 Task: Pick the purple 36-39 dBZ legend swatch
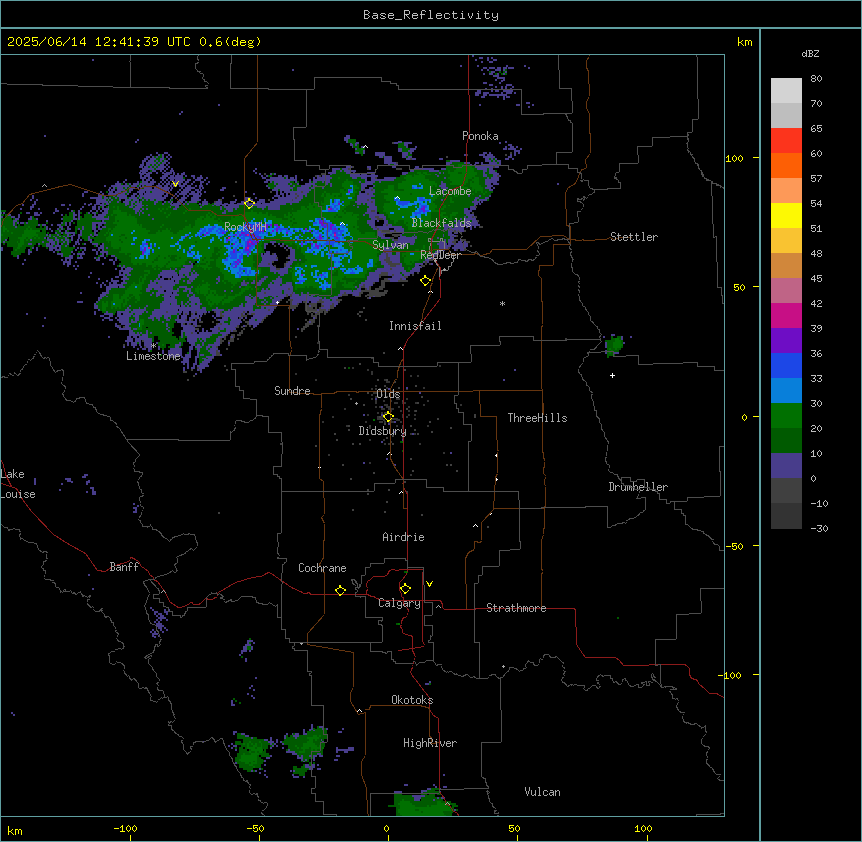[x=786, y=341]
